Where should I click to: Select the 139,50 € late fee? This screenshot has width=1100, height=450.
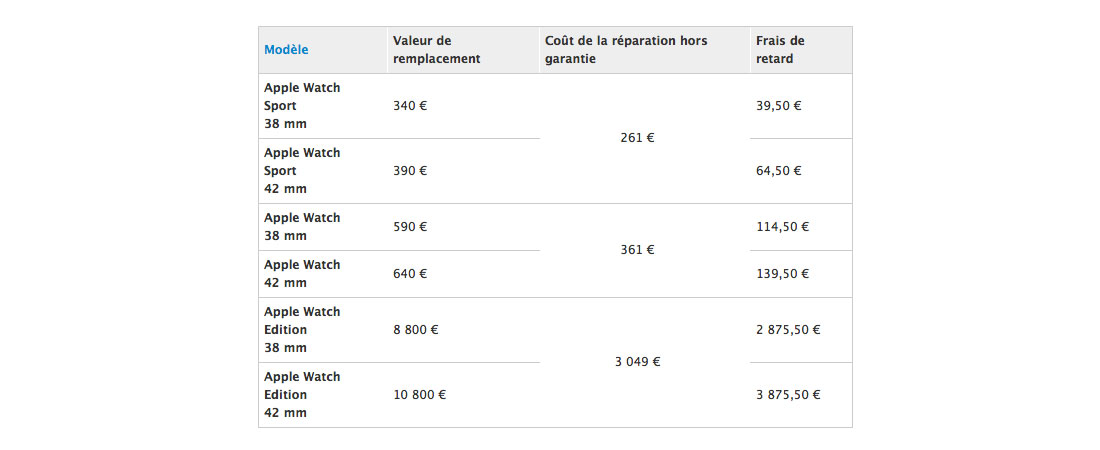[x=783, y=274]
